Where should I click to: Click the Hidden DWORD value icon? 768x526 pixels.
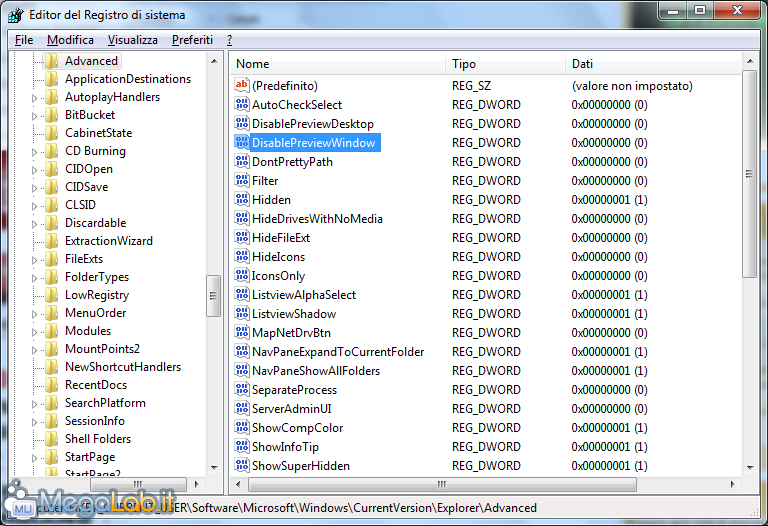point(241,199)
